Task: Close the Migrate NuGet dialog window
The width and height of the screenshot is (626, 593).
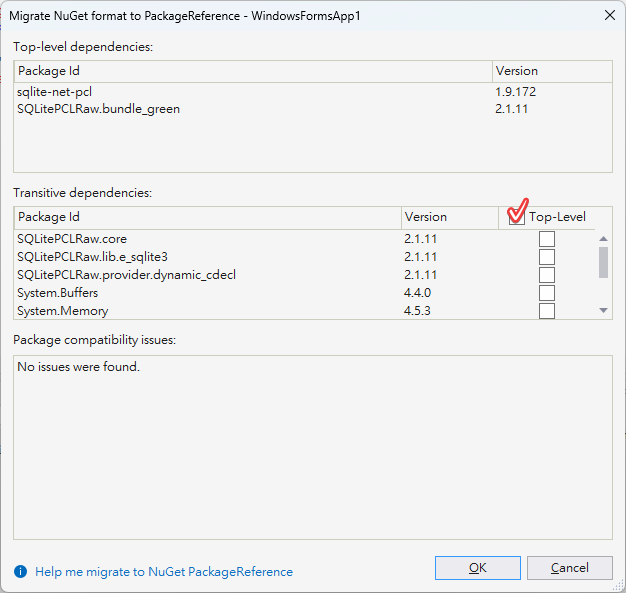Action: (609, 15)
